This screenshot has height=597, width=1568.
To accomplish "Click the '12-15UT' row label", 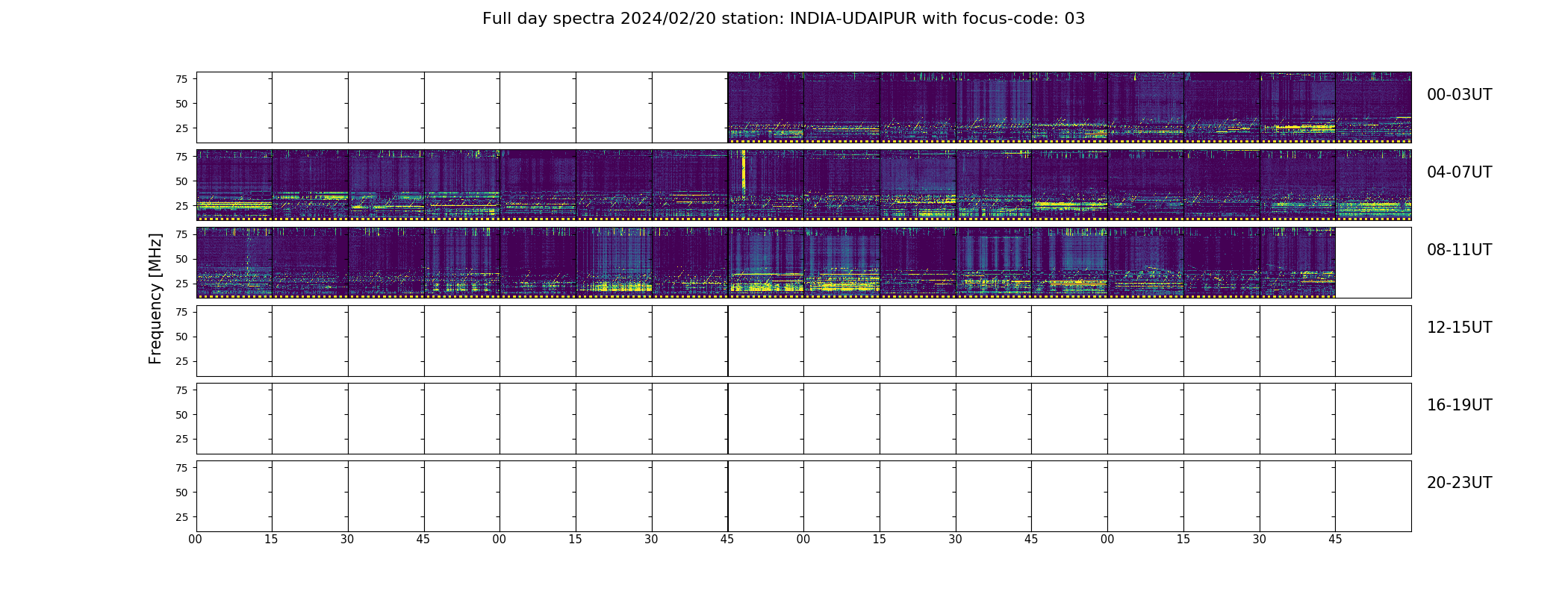I will click(1459, 328).
